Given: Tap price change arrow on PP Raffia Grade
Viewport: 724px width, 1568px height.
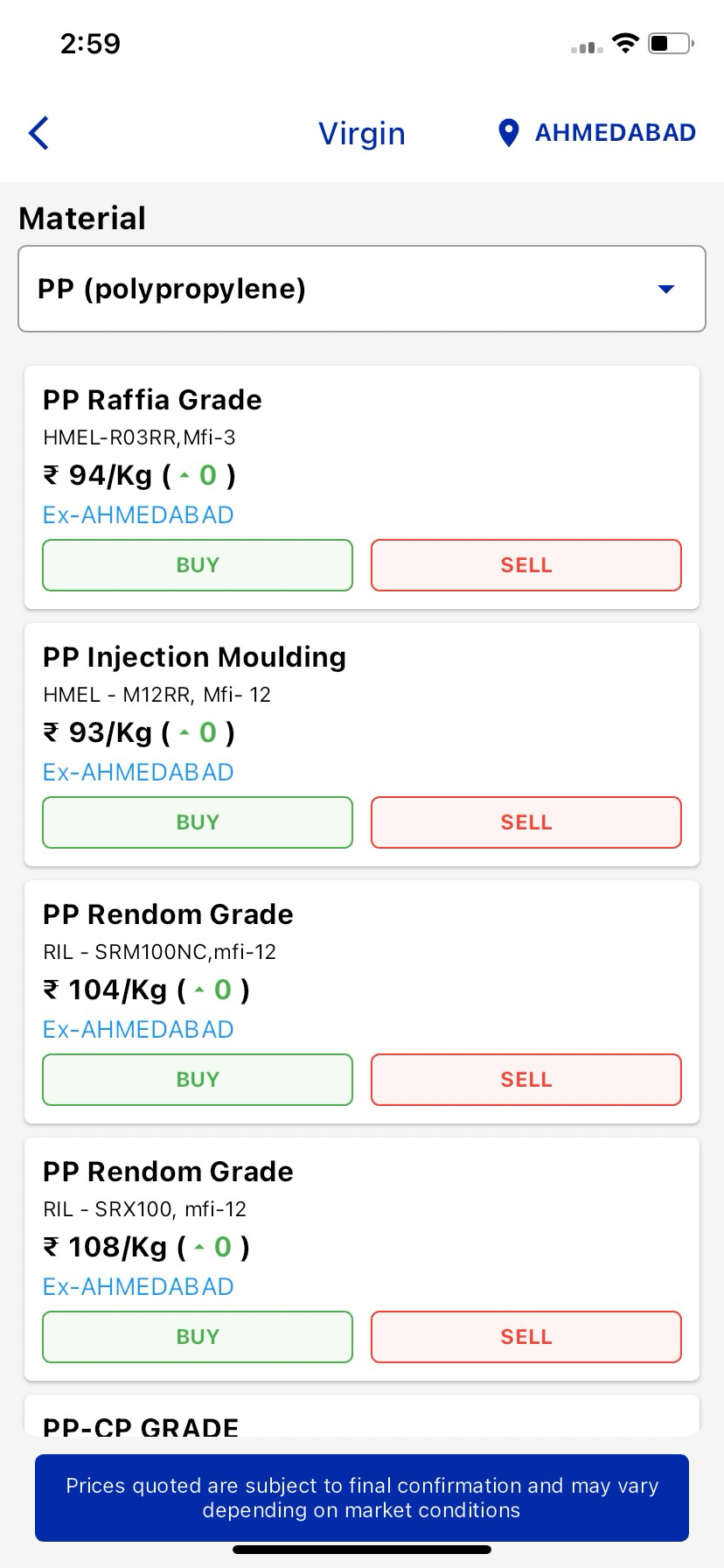Looking at the screenshot, I should click(x=184, y=476).
